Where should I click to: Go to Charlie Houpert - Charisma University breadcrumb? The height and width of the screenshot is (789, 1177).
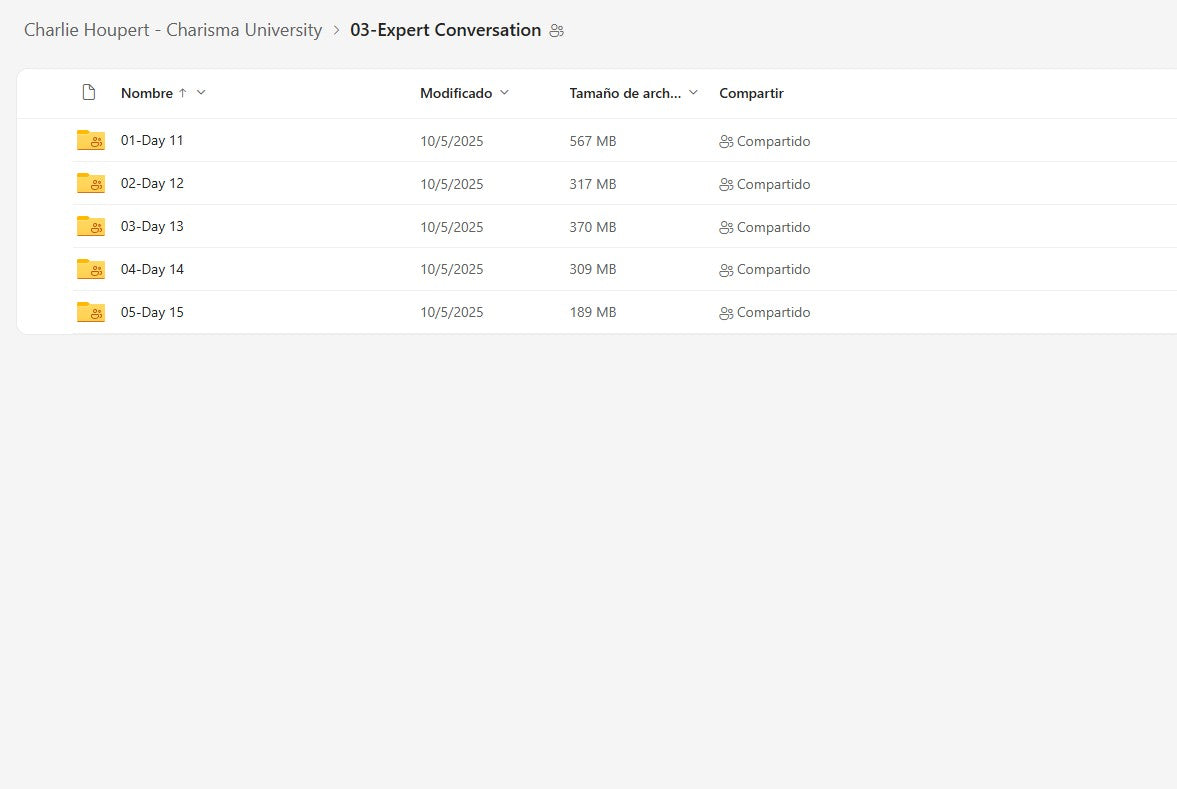[173, 30]
